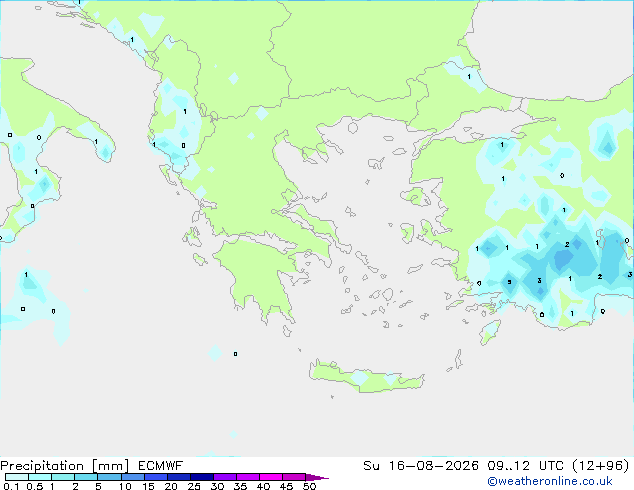Click the Peloponnese peninsula on the map
The height and width of the screenshot is (490, 634).
click(x=259, y=275)
